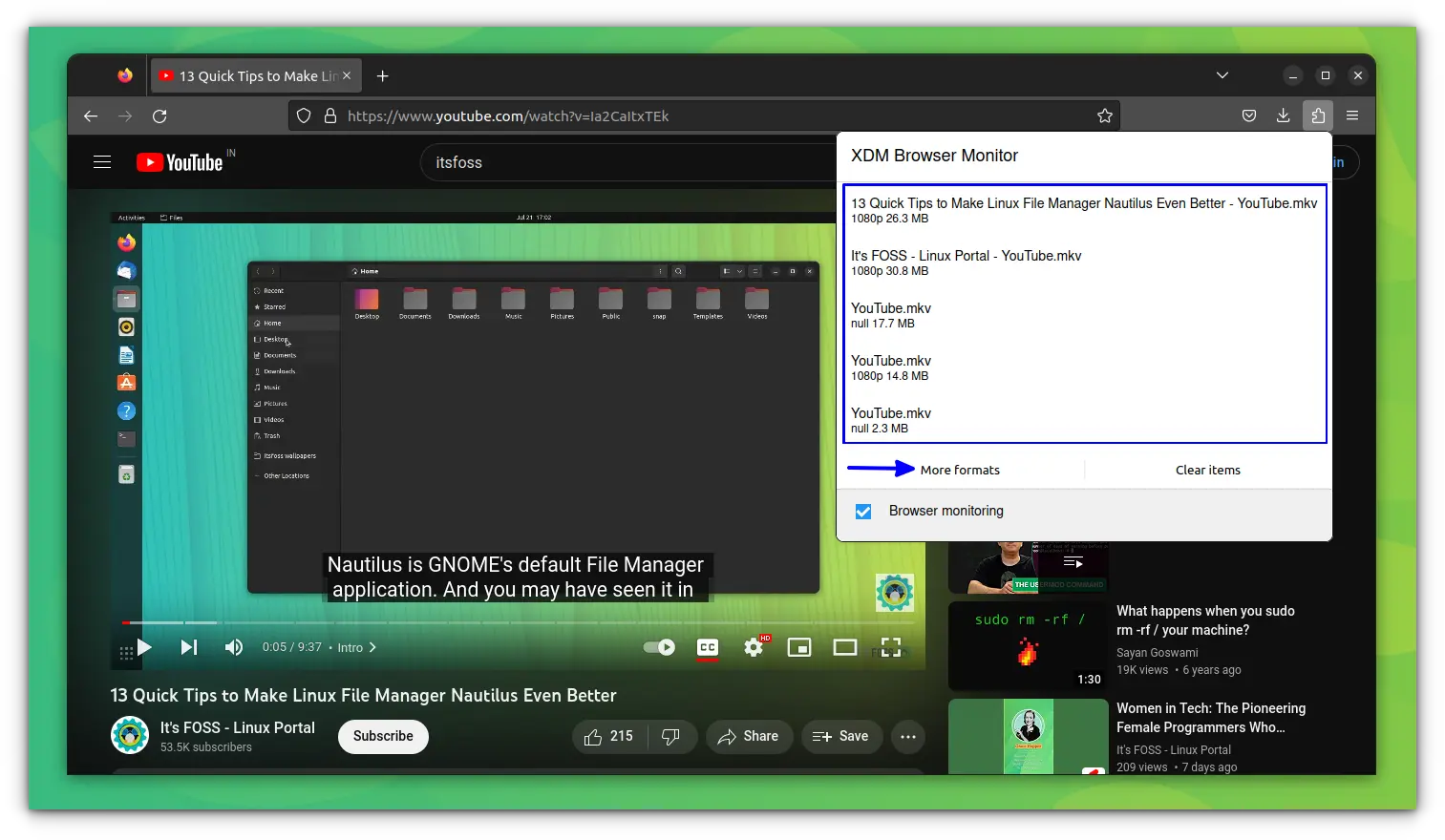Open the Women in Tech thumbnail
Viewport: 1445px width, 840px height.
point(1029,737)
